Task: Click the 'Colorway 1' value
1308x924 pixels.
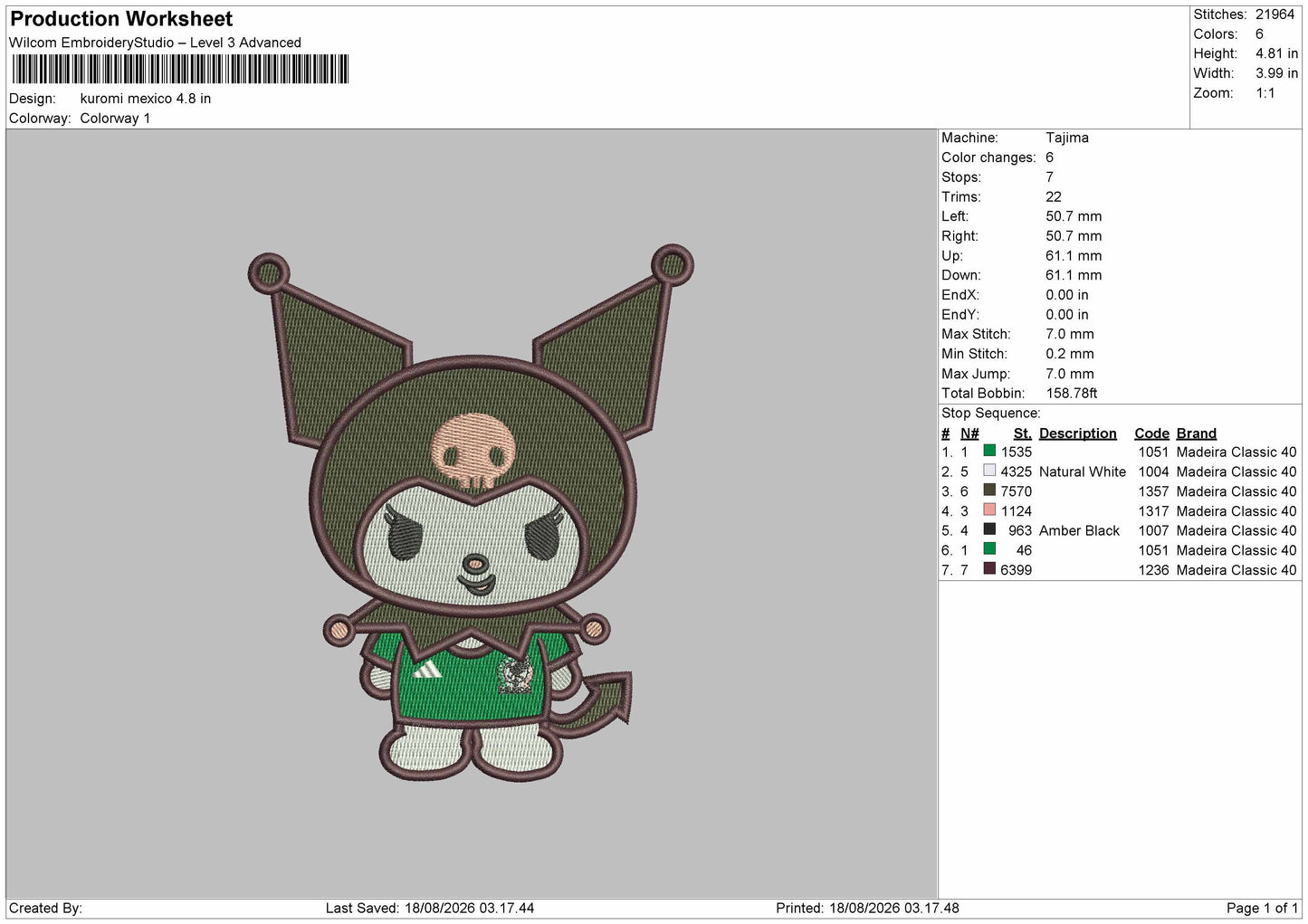Action: [x=115, y=119]
